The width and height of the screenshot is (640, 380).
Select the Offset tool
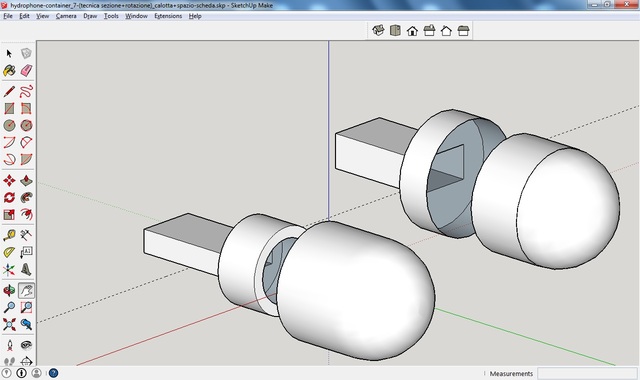coord(26,214)
